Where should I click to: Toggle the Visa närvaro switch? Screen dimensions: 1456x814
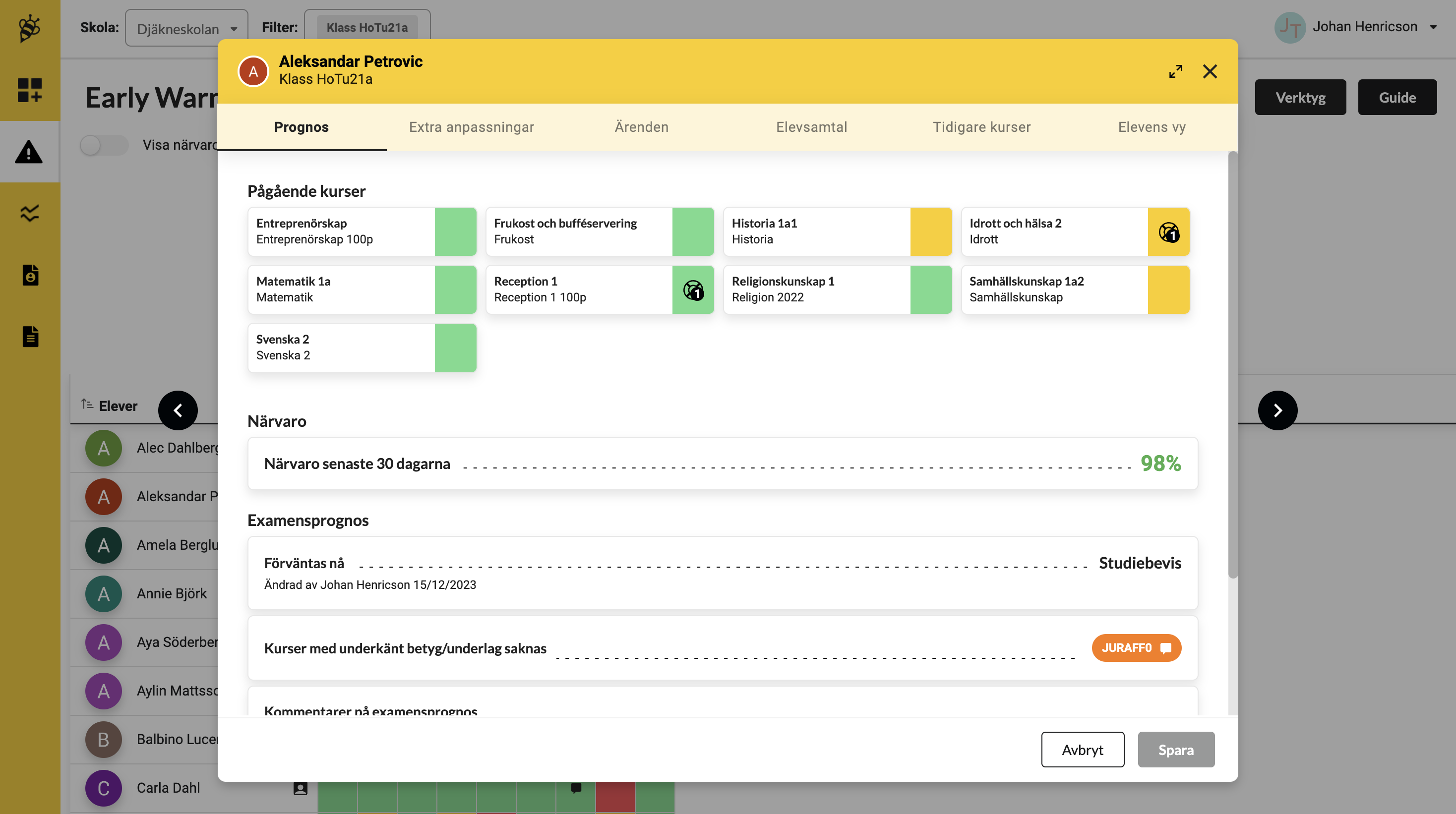point(104,145)
